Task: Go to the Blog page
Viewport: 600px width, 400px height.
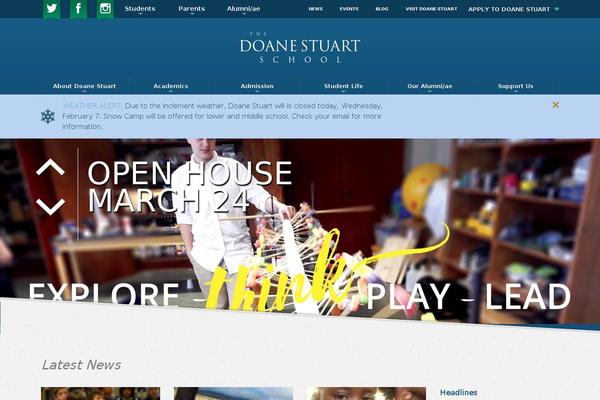Action: pyautogui.click(x=382, y=9)
